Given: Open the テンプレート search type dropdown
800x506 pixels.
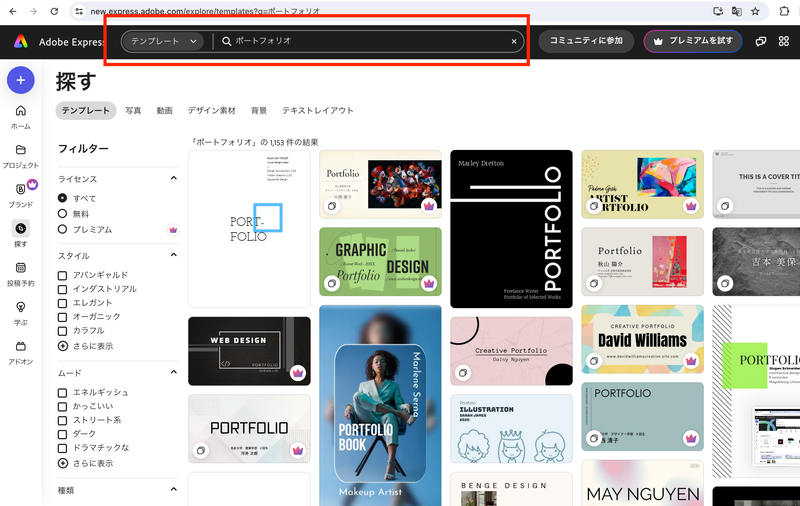Looking at the screenshot, I should pyautogui.click(x=162, y=41).
